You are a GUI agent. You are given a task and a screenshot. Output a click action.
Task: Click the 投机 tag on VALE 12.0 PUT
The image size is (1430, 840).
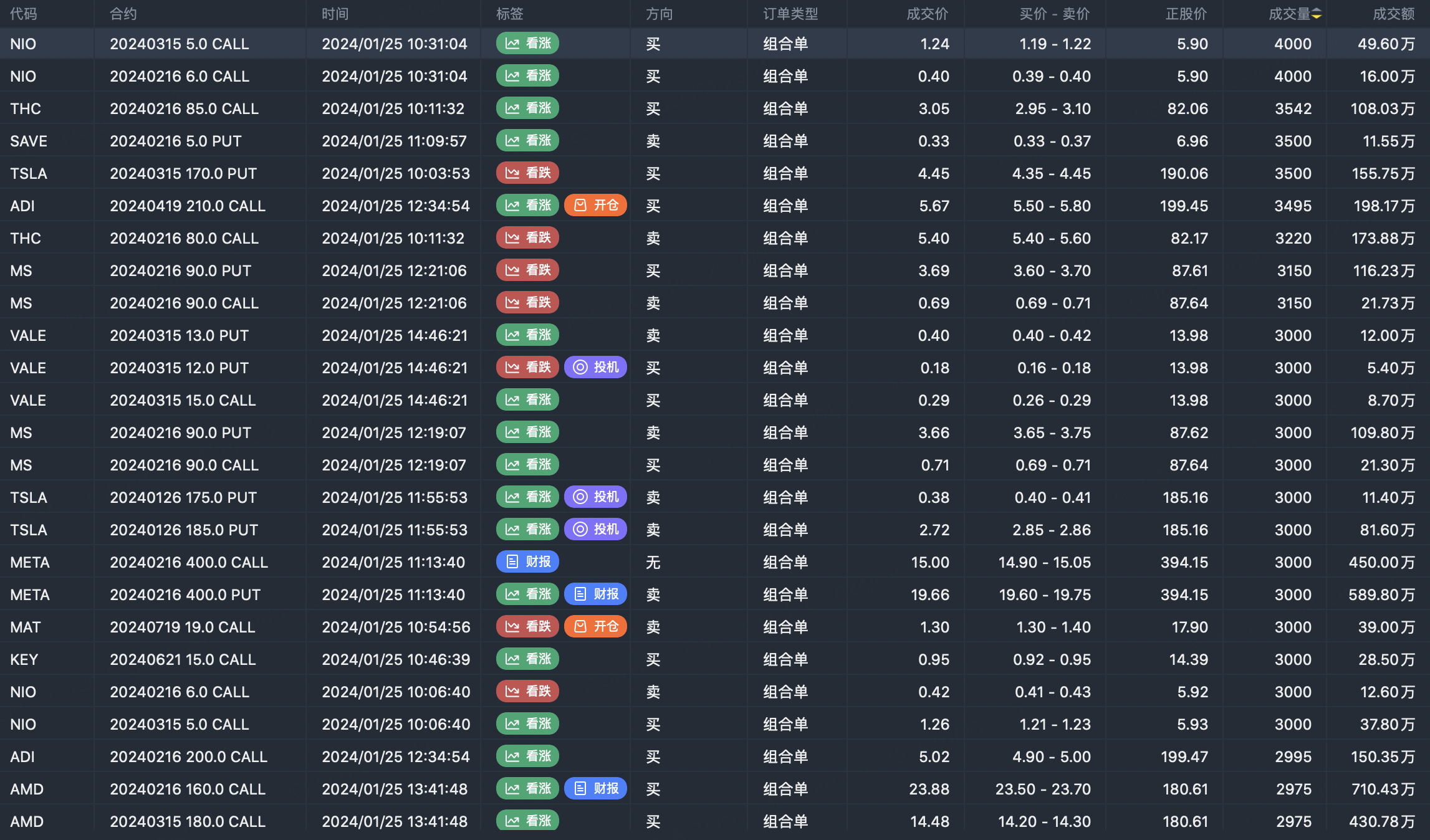point(595,368)
